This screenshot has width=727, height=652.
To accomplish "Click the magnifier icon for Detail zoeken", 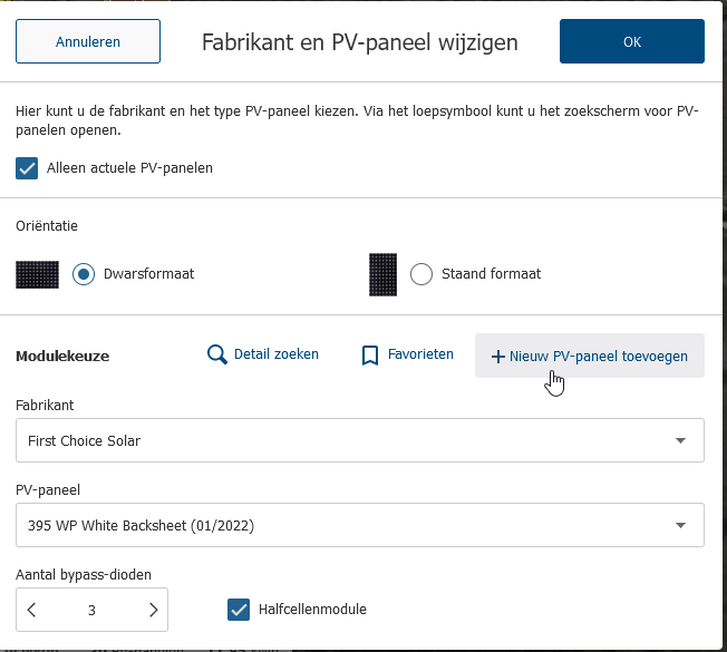I will coord(217,355).
